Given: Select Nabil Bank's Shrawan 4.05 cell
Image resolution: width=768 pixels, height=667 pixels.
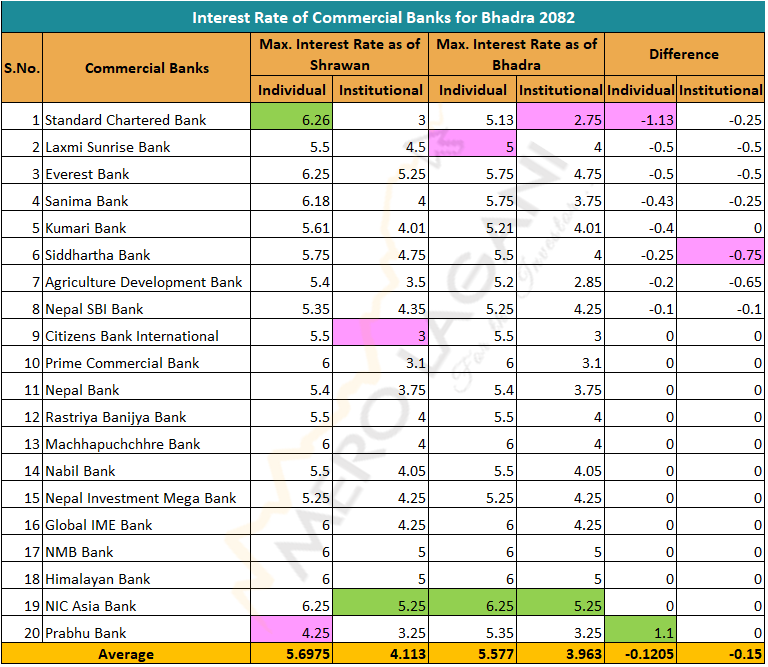Looking at the screenshot, I should (x=381, y=467).
